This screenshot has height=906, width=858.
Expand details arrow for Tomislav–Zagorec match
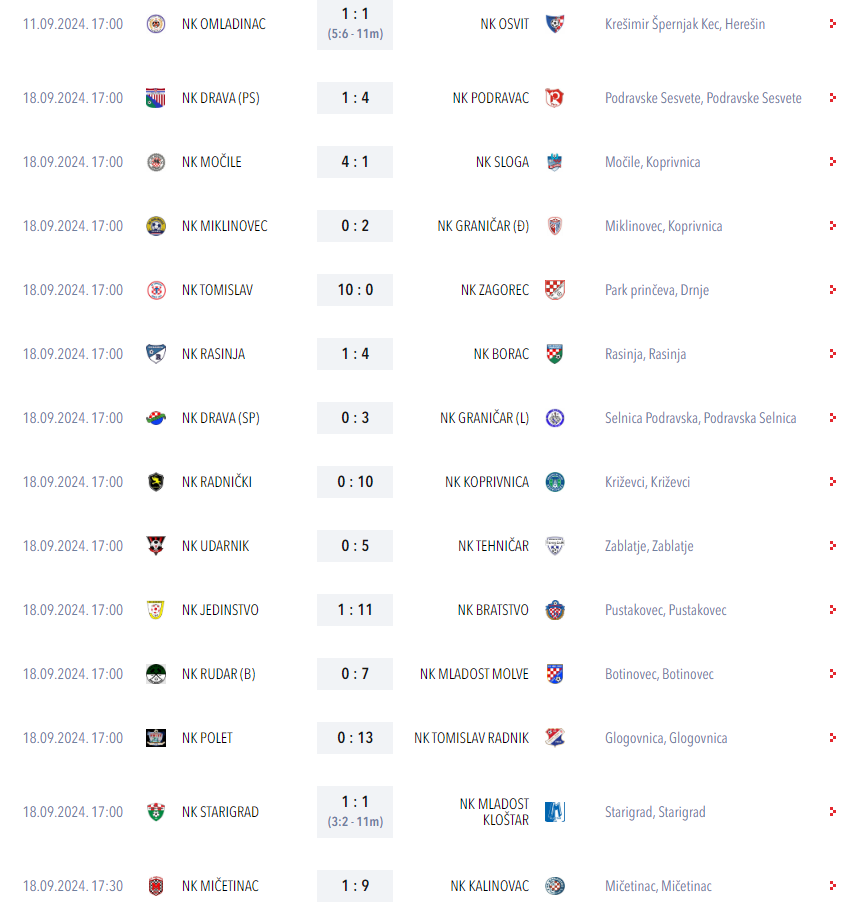pyautogui.click(x=833, y=290)
